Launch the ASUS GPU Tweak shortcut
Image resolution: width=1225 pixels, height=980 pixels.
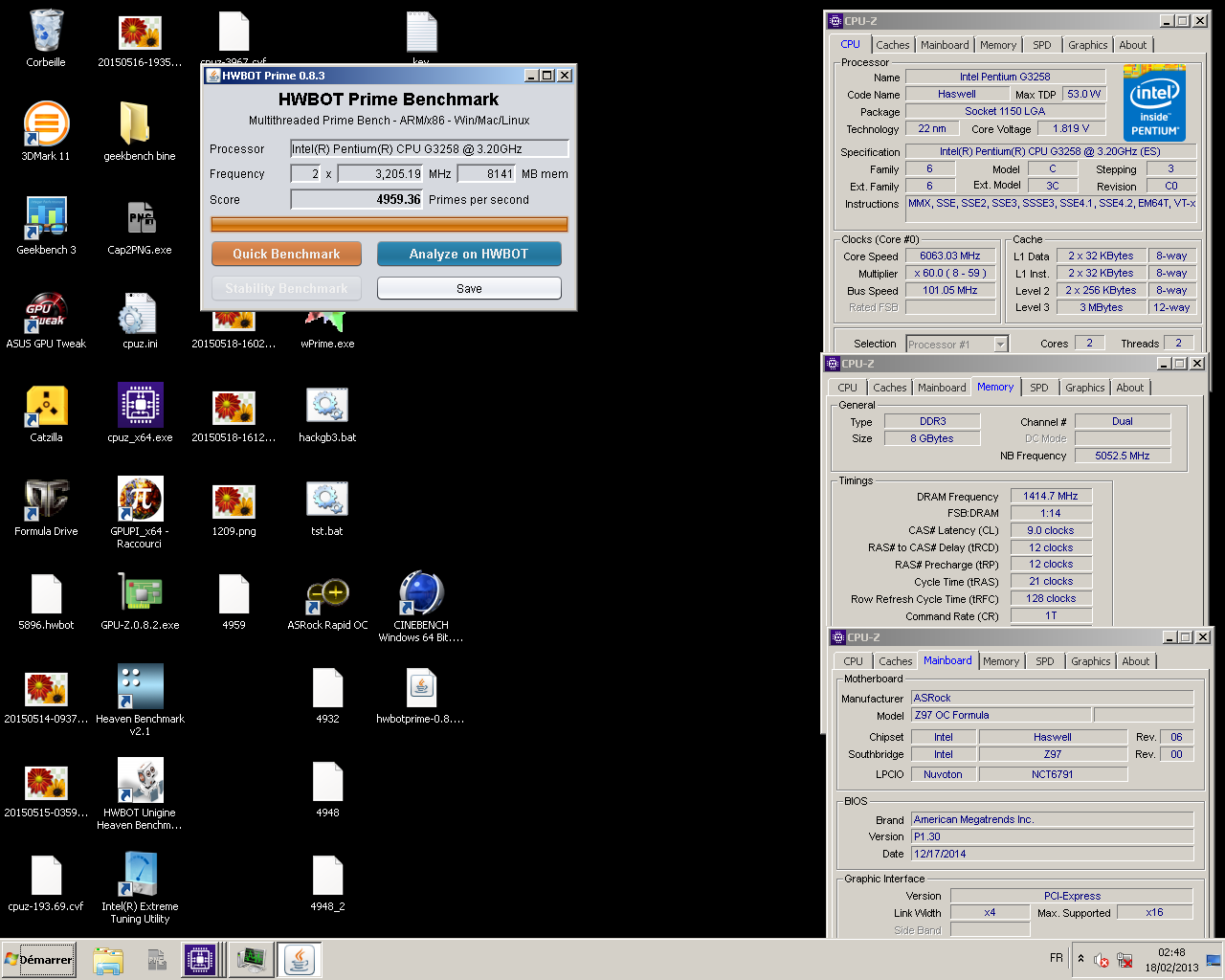pos(46,320)
